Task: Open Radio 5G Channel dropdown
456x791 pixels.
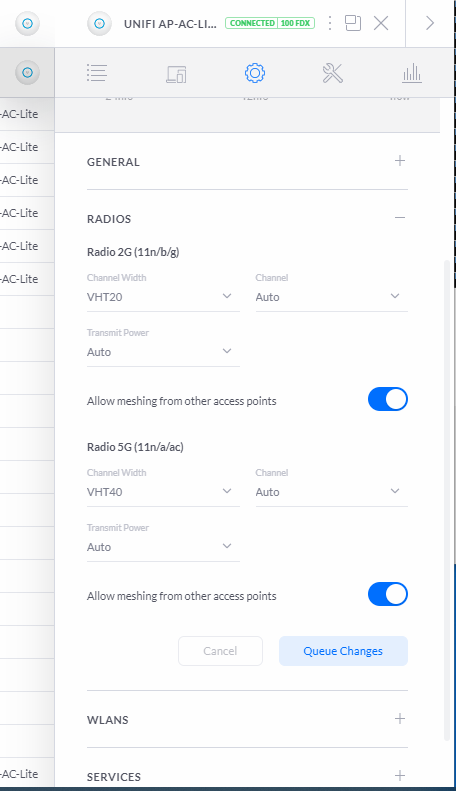Action: click(x=331, y=492)
